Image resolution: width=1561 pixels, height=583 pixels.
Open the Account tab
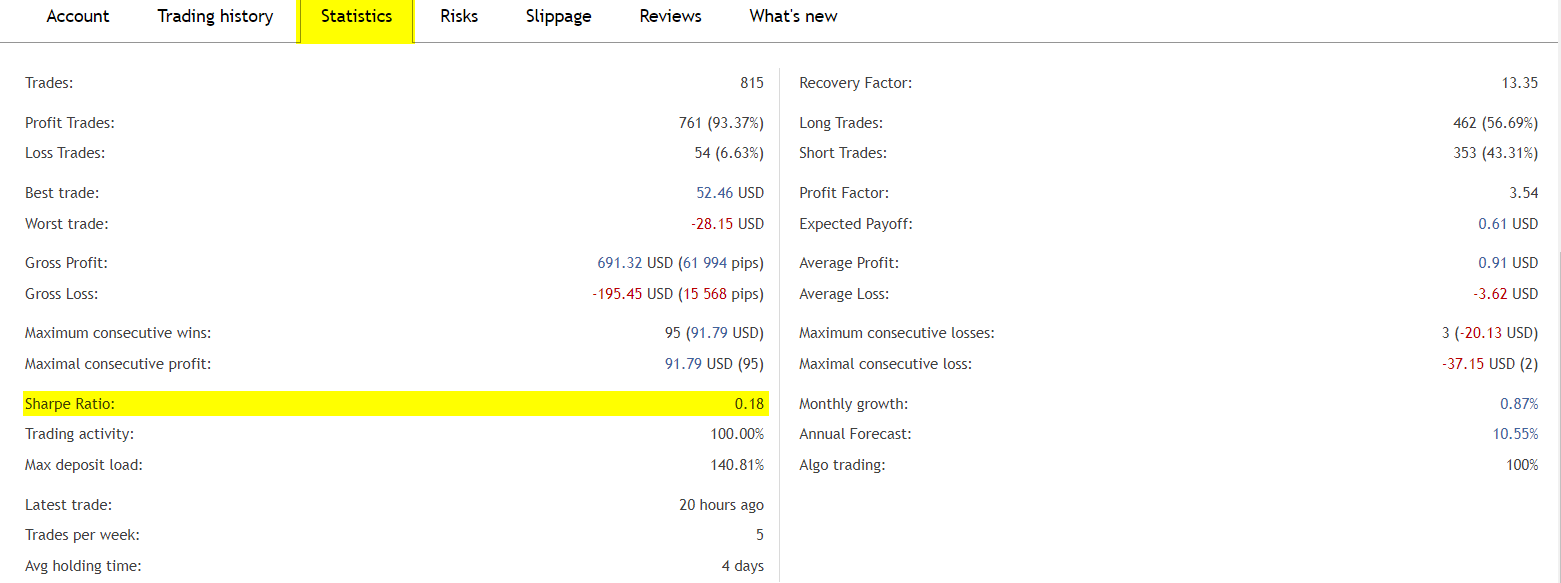pos(78,16)
